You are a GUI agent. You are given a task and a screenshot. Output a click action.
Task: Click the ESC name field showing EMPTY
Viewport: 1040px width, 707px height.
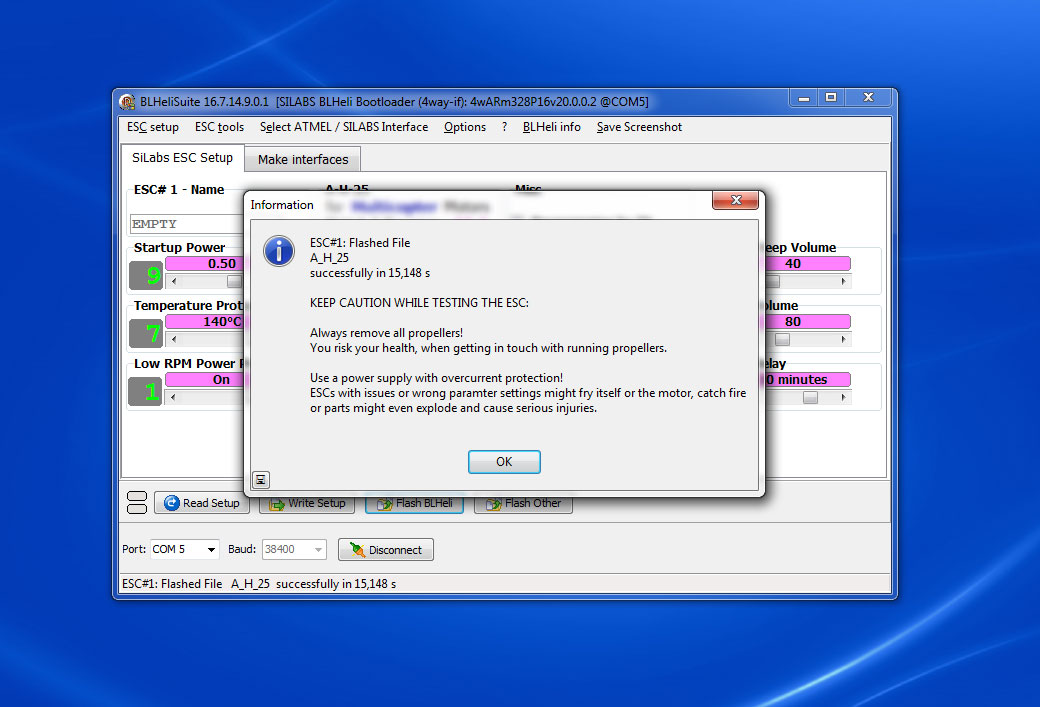click(x=187, y=224)
